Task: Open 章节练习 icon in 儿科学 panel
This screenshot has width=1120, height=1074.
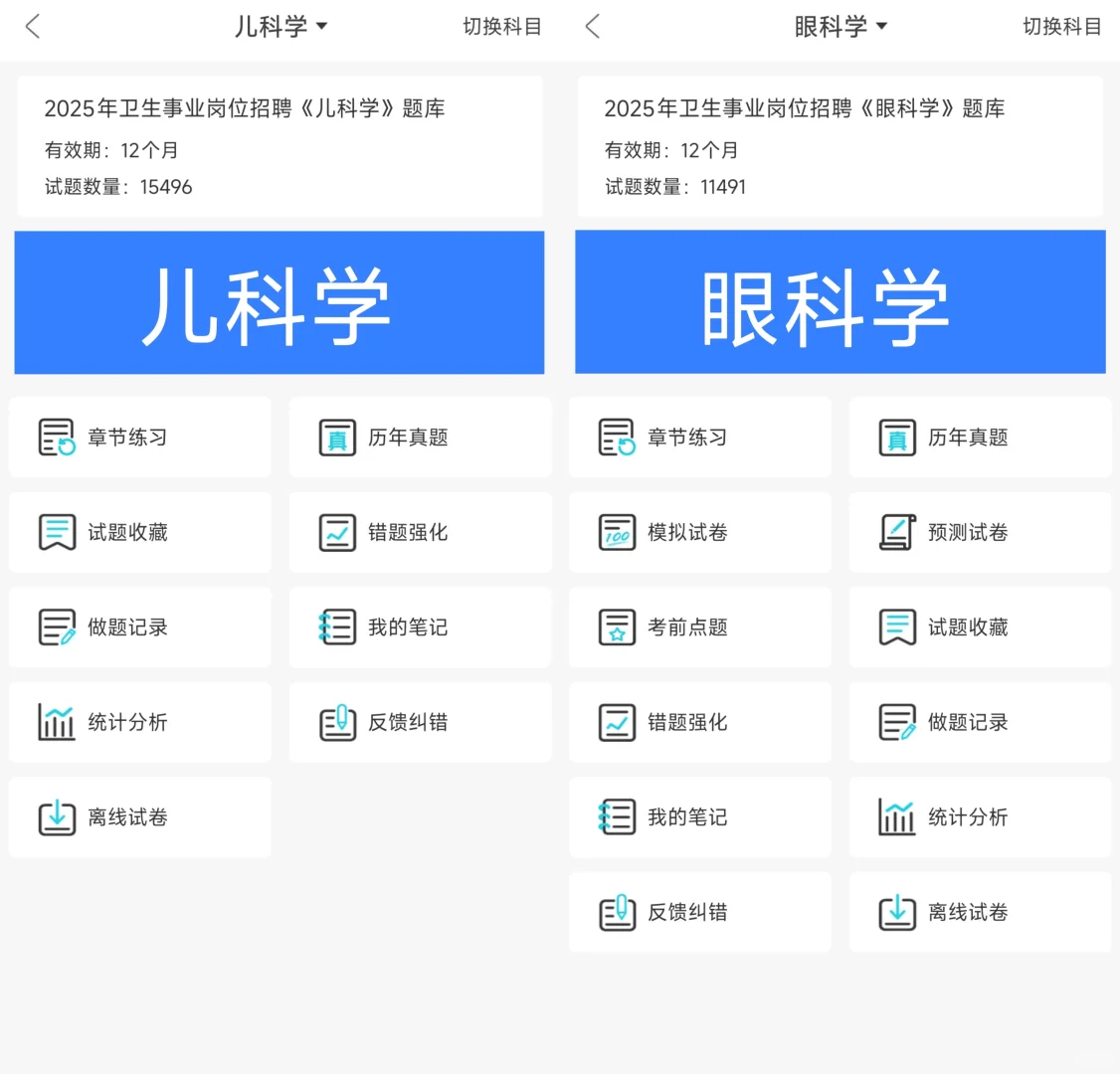Action: [x=57, y=437]
